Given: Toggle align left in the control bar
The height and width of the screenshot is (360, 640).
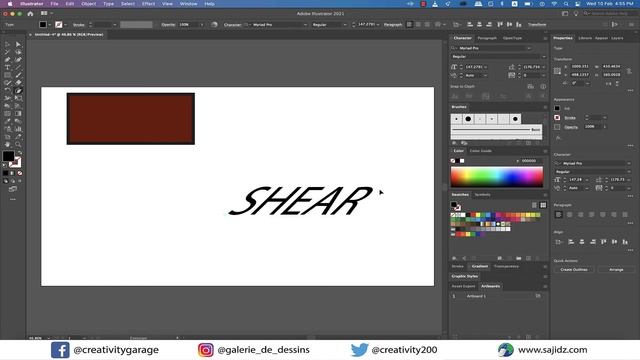Looking at the screenshot, I should [410, 24].
